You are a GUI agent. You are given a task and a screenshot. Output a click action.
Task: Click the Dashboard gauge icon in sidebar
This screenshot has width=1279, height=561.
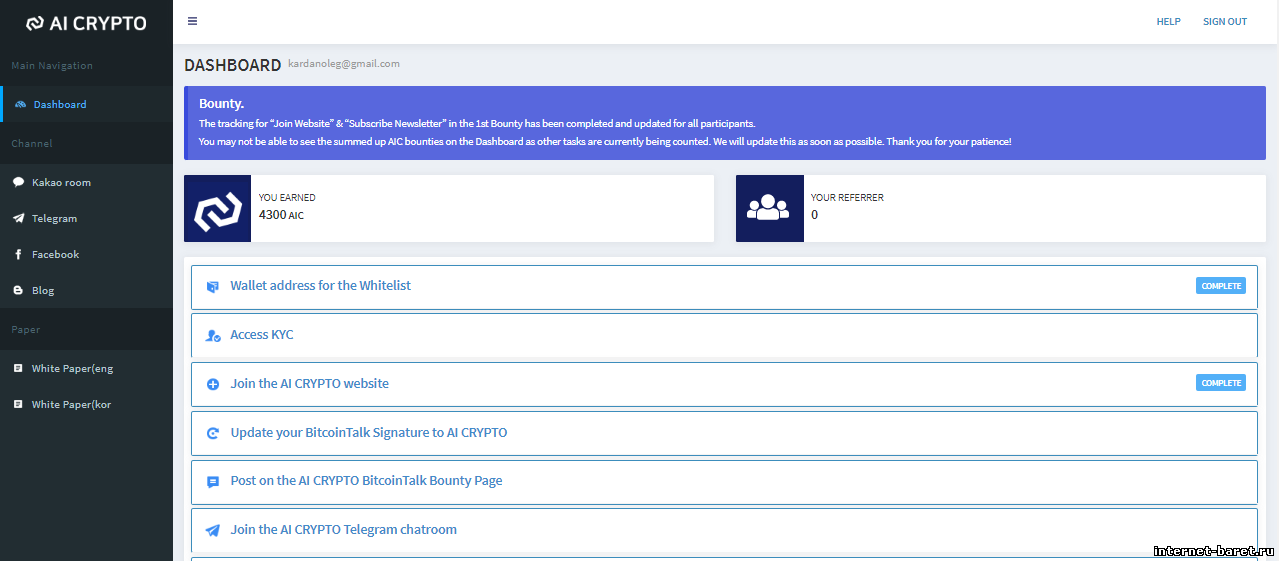click(20, 104)
